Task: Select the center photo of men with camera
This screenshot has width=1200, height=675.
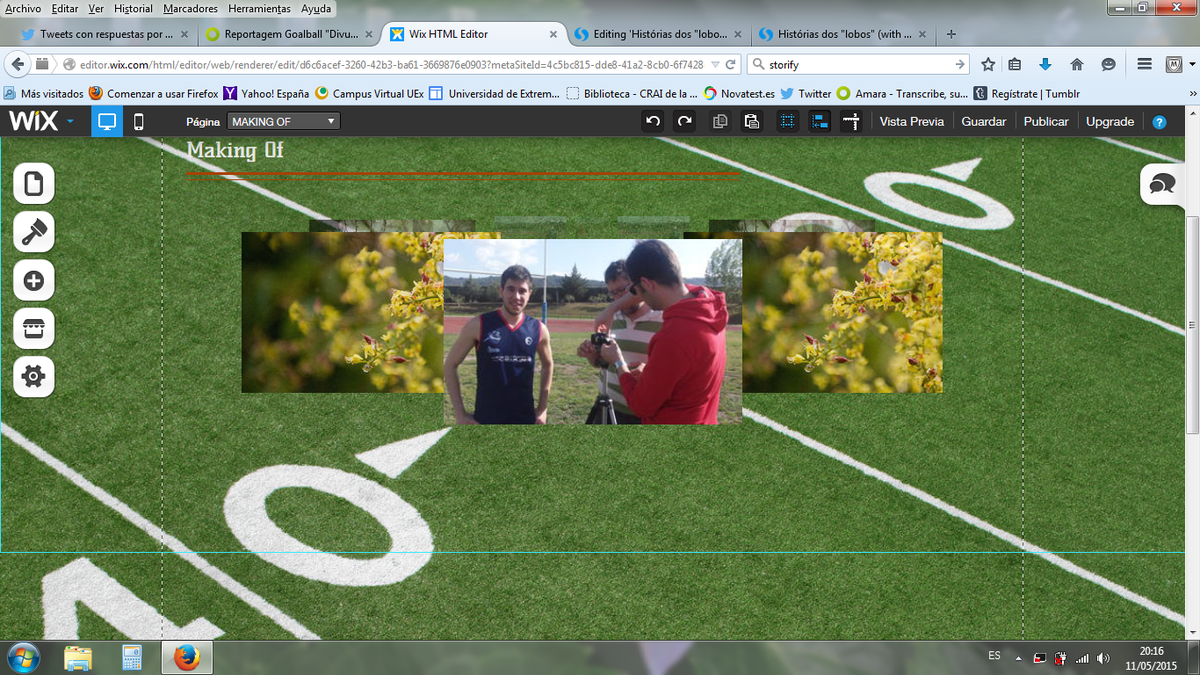Action: coord(592,332)
